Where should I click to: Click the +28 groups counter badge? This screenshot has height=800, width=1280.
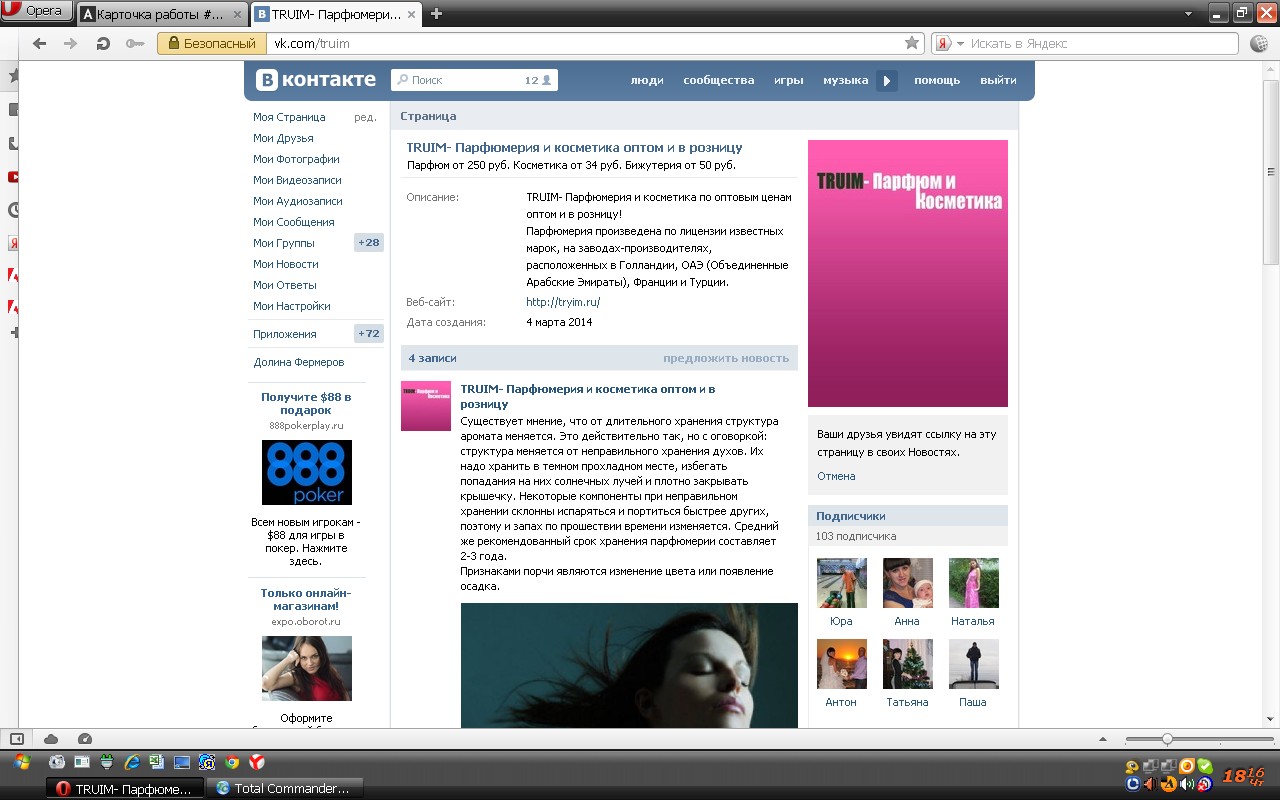pyautogui.click(x=369, y=243)
